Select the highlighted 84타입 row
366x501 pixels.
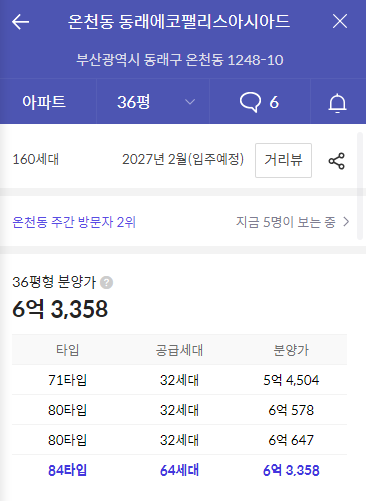(179, 470)
